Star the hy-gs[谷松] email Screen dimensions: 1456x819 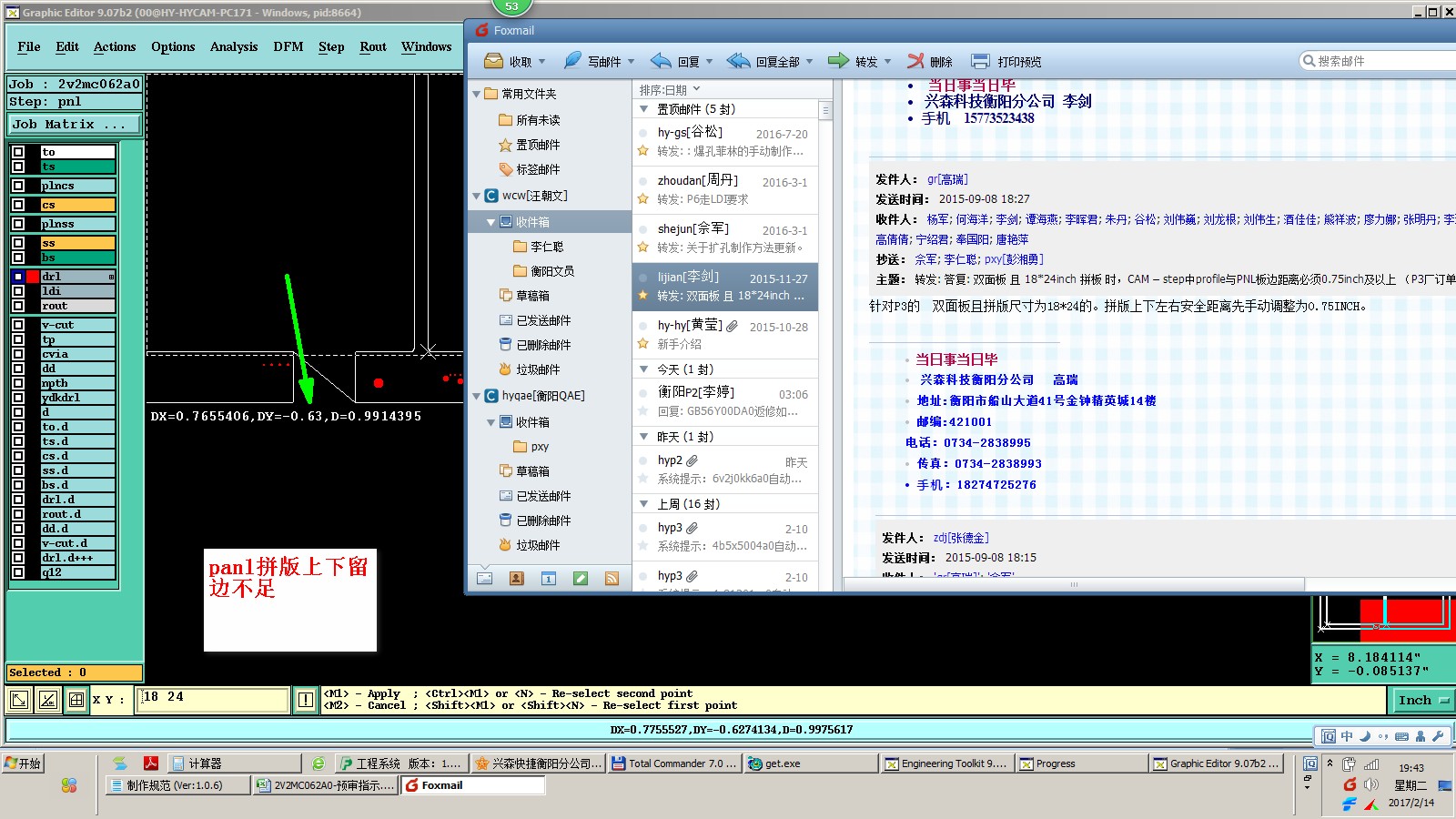643,151
